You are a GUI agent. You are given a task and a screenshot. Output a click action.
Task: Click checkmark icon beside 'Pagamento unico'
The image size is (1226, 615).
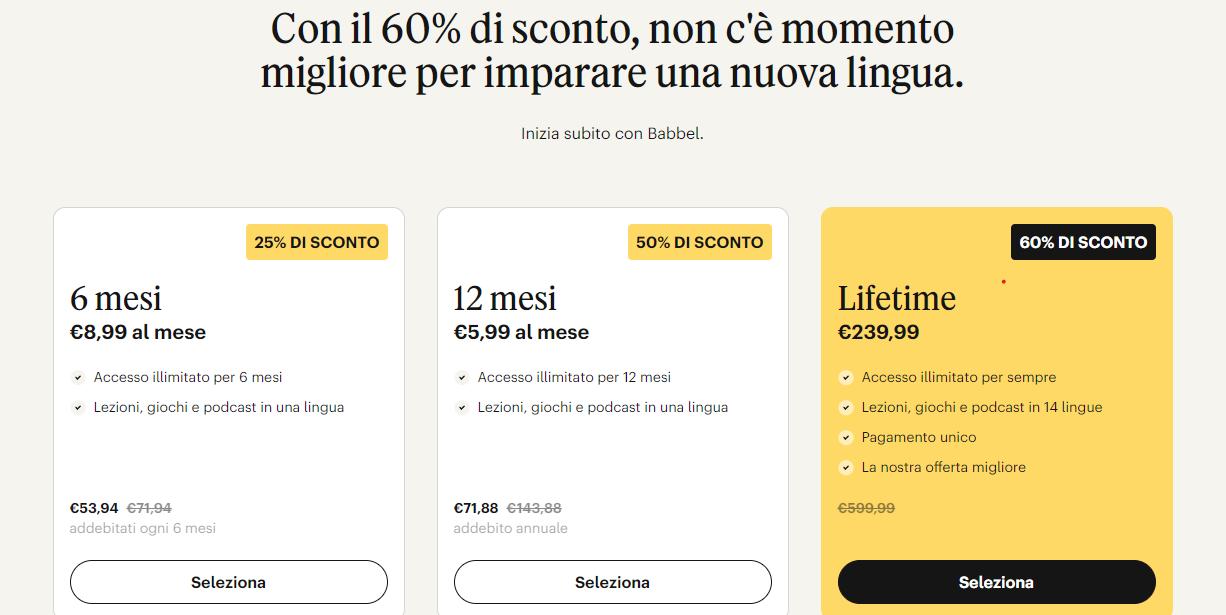[x=846, y=438]
